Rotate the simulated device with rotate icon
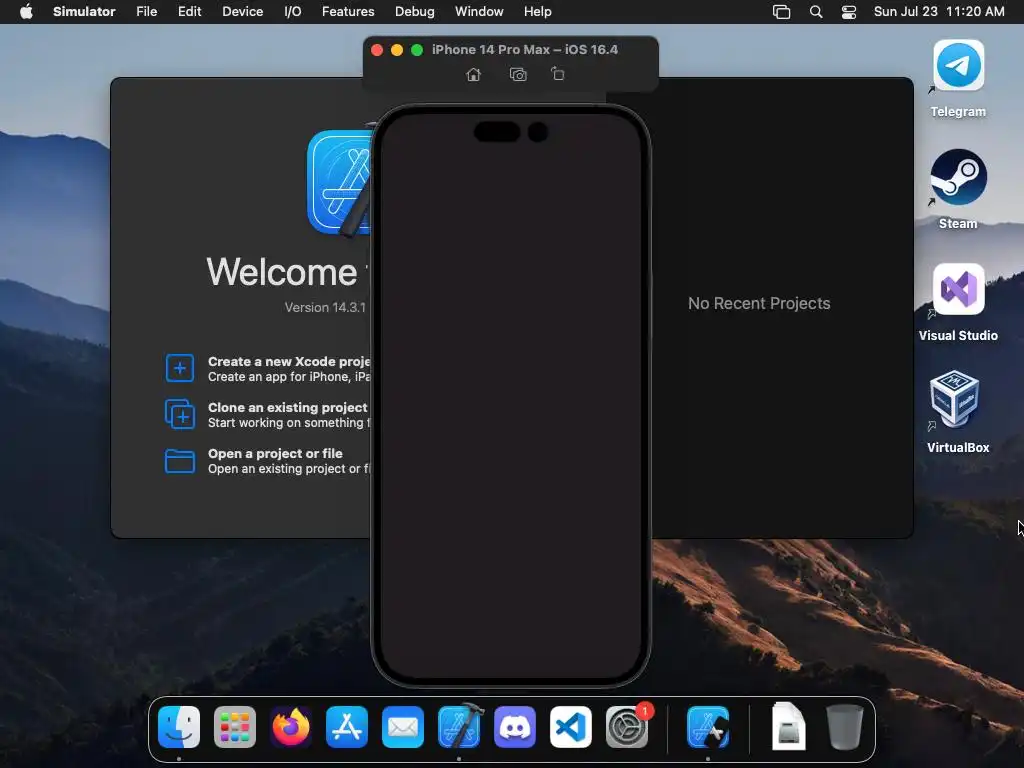The width and height of the screenshot is (1024, 768). (x=558, y=74)
